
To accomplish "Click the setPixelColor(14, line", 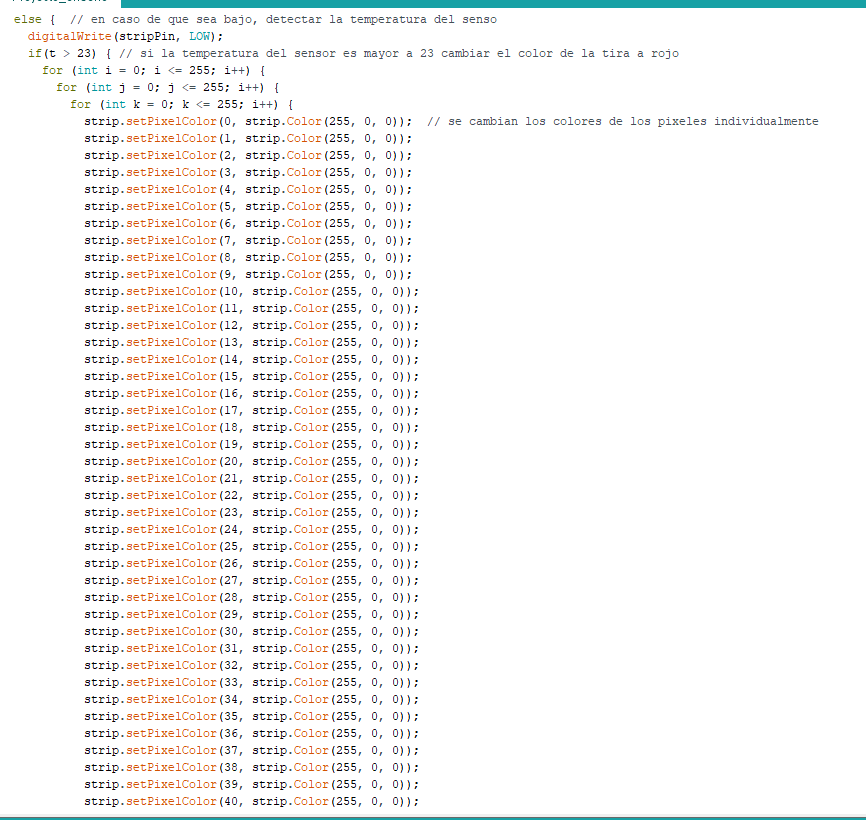I will point(252,359).
